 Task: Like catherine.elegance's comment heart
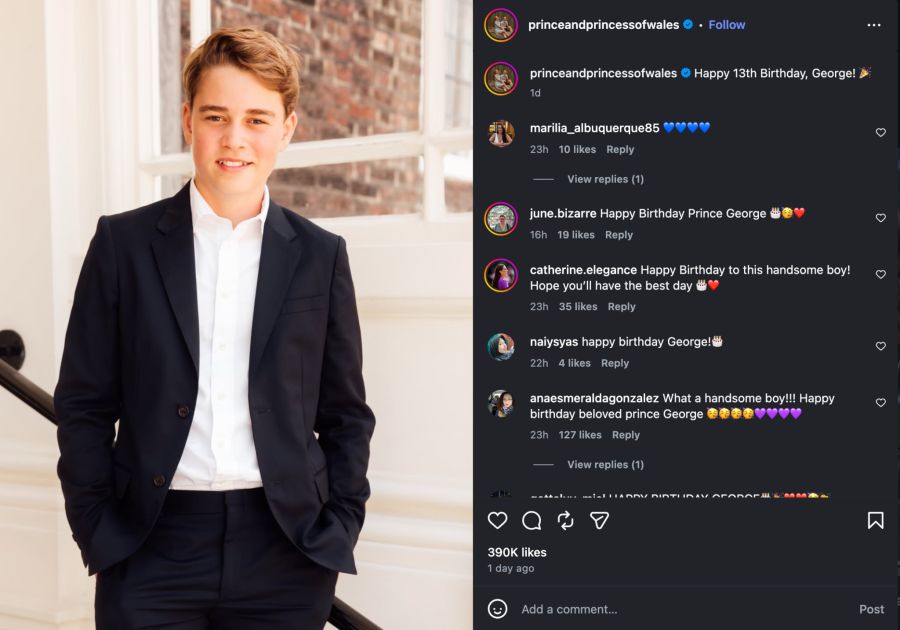(880, 275)
